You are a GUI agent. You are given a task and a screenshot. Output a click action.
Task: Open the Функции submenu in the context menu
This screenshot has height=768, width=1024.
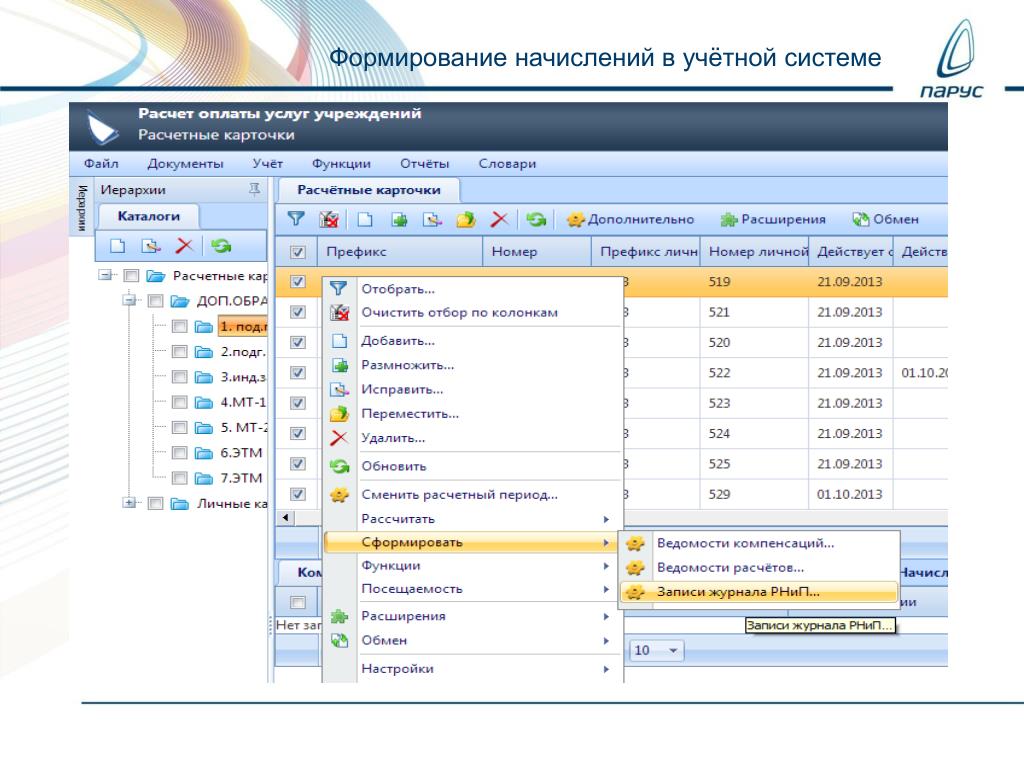coord(473,566)
